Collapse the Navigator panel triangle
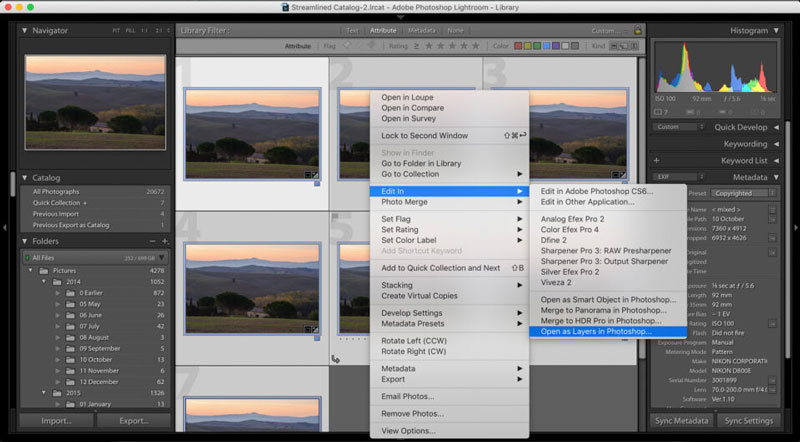The width and height of the screenshot is (800, 442). 24,31
